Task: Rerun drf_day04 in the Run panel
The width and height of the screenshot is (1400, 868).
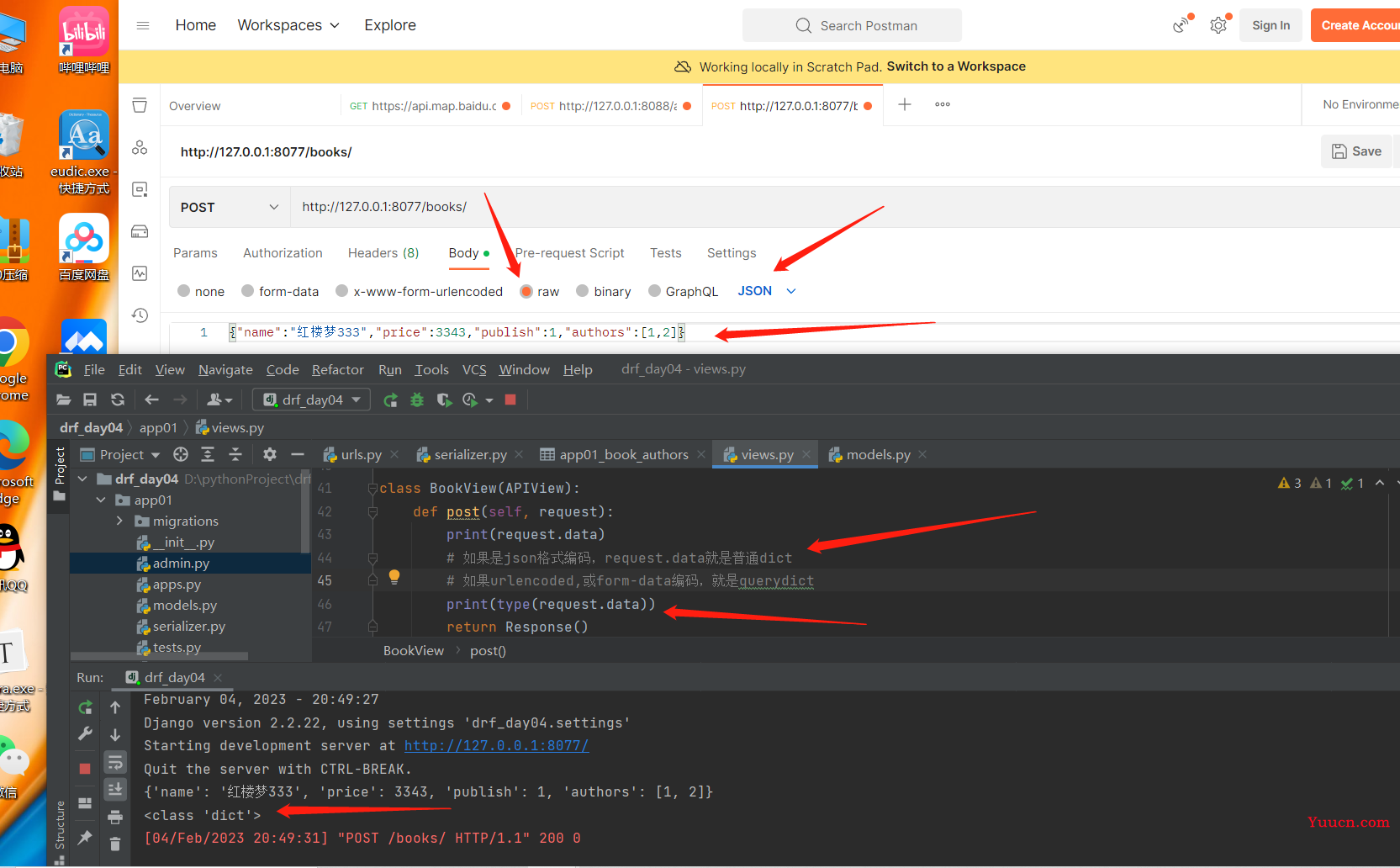Action: point(85,707)
